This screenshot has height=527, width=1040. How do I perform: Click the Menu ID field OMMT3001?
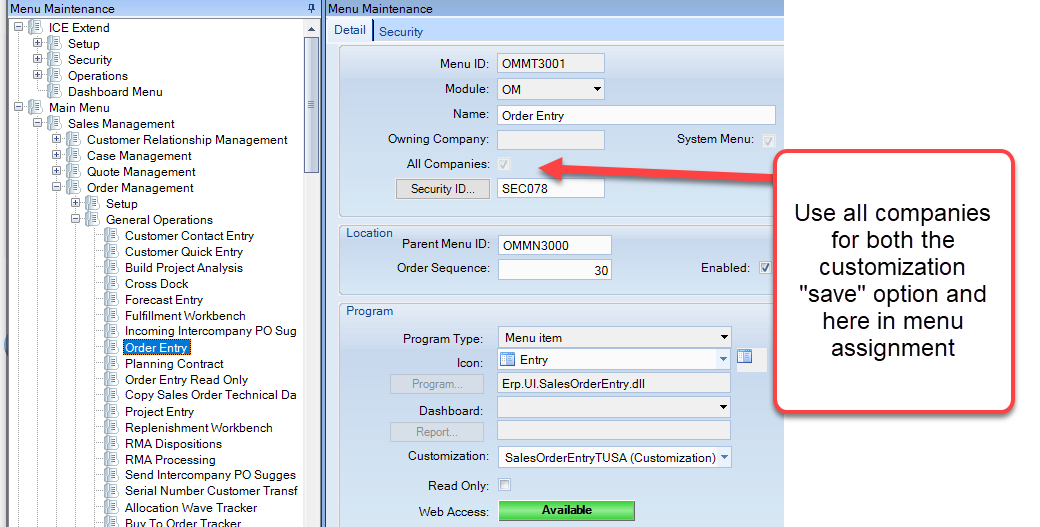point(551,64)
